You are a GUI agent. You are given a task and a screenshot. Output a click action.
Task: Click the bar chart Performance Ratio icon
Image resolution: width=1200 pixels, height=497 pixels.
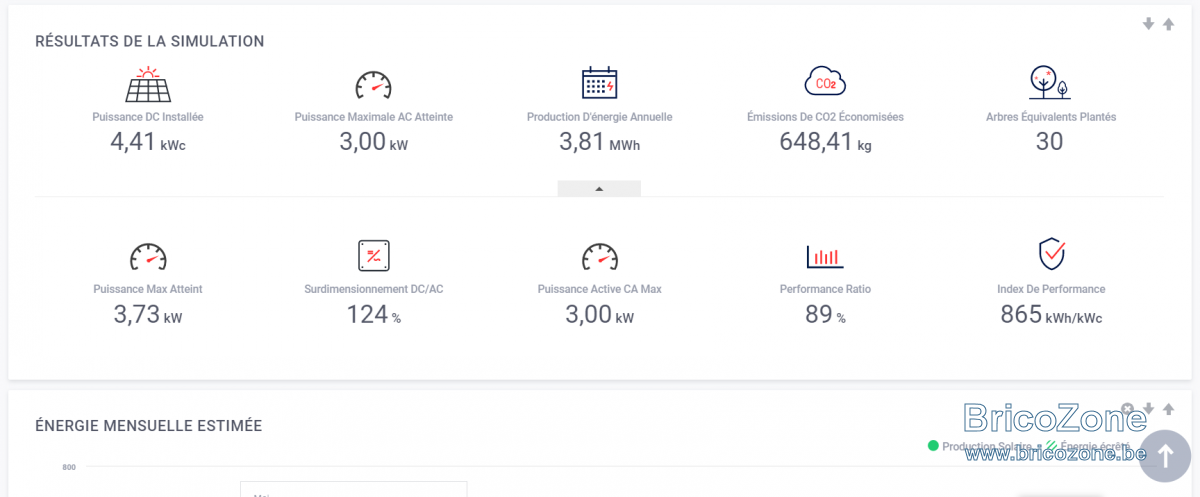point(825,256)
